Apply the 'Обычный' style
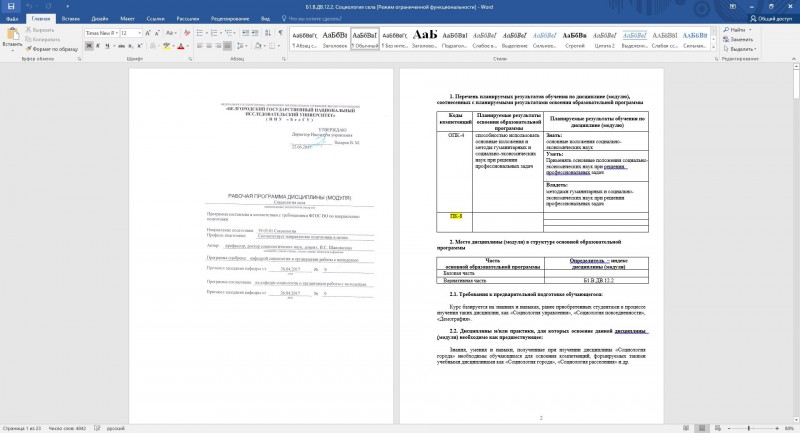The image size is (800, 433). point(365,39)
